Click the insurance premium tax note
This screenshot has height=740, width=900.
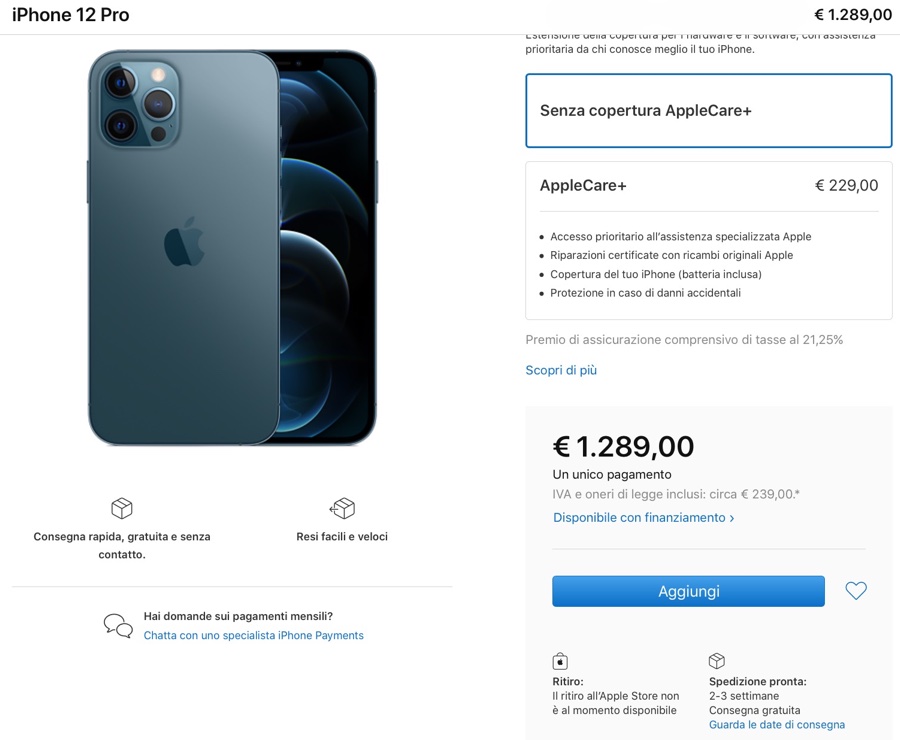click(x=684, y=340)
